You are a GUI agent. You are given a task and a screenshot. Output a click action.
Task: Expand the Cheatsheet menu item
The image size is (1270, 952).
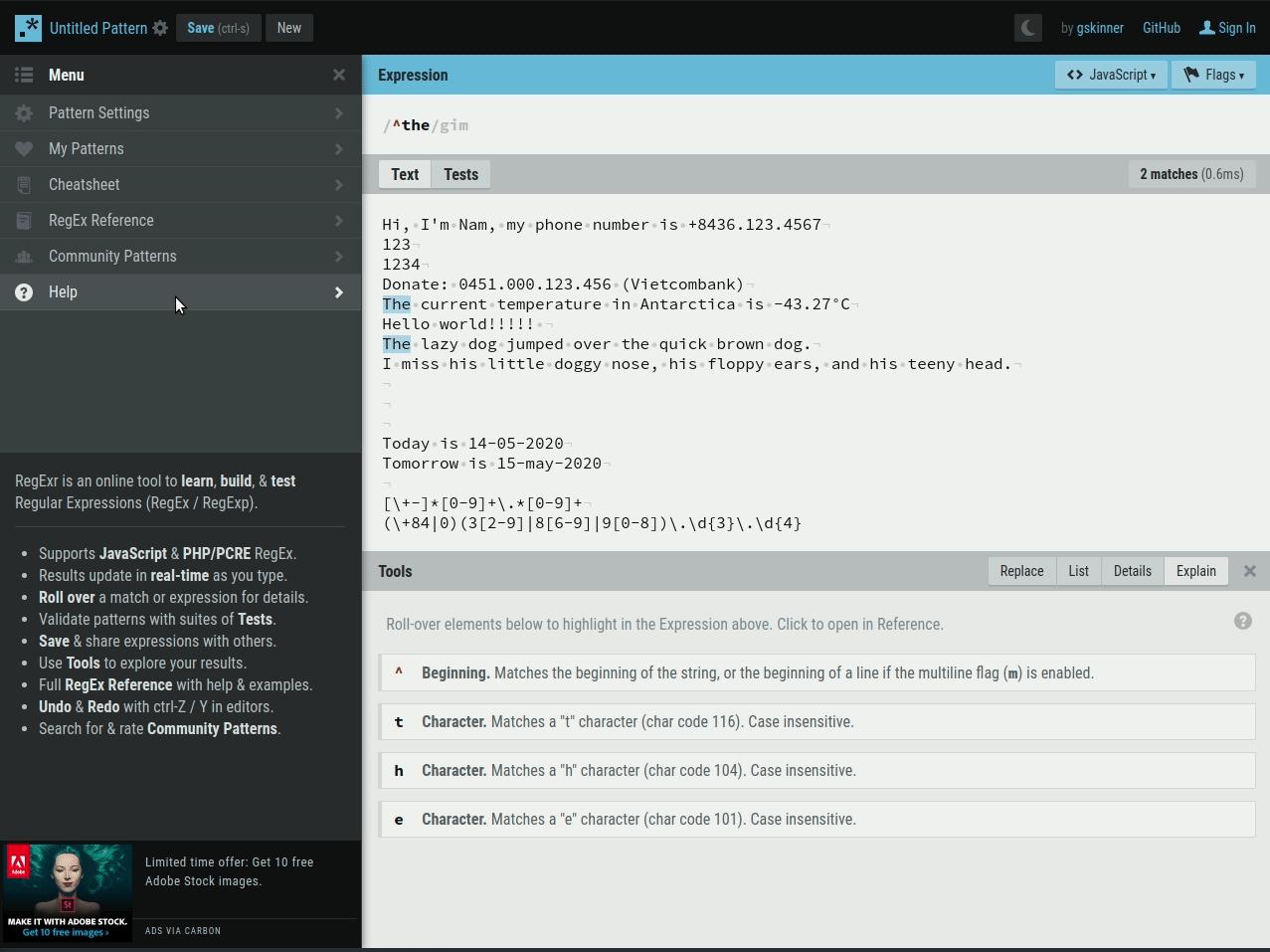(180, 185)
